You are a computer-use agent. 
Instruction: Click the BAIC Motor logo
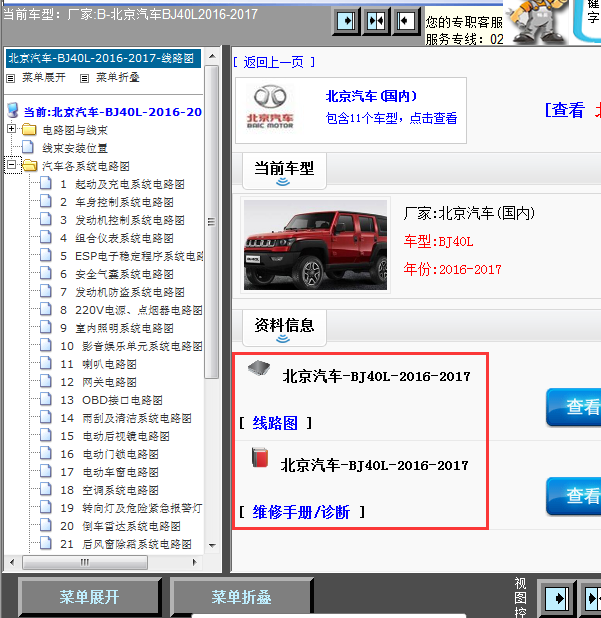click(270, 107)
